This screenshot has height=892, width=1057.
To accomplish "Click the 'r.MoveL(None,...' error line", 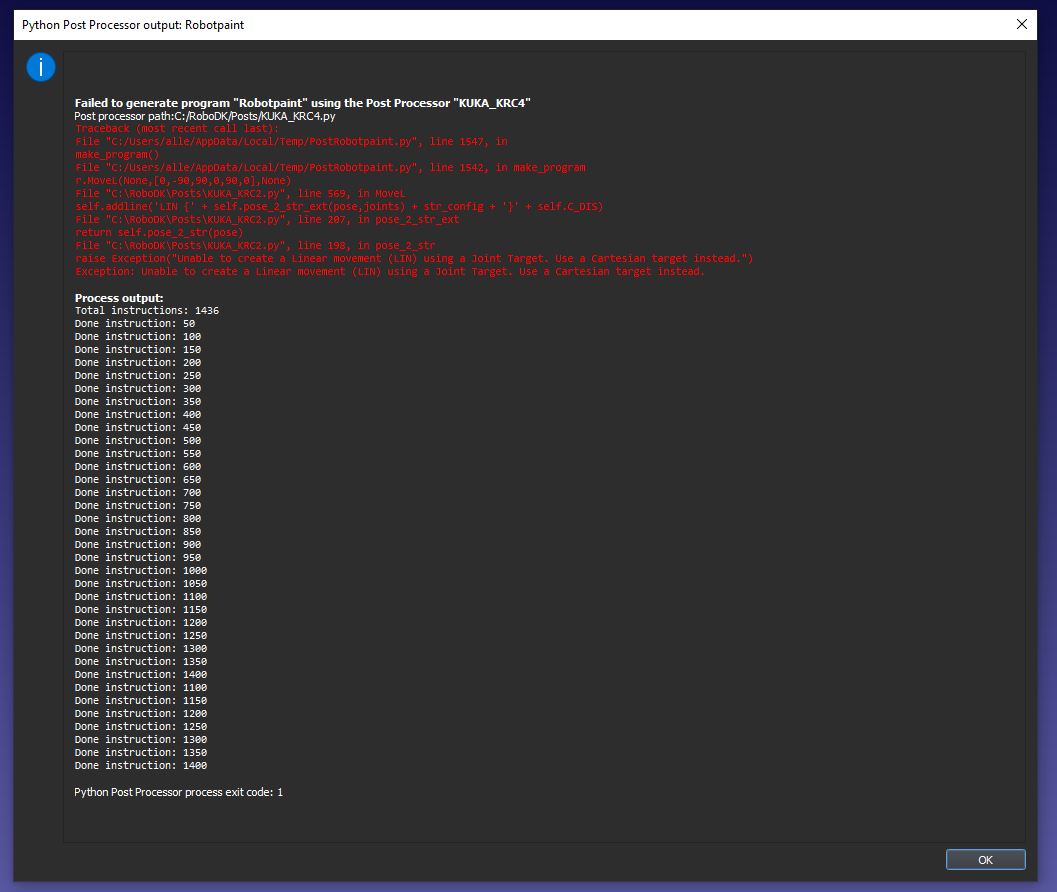I will tap(183, 181).
